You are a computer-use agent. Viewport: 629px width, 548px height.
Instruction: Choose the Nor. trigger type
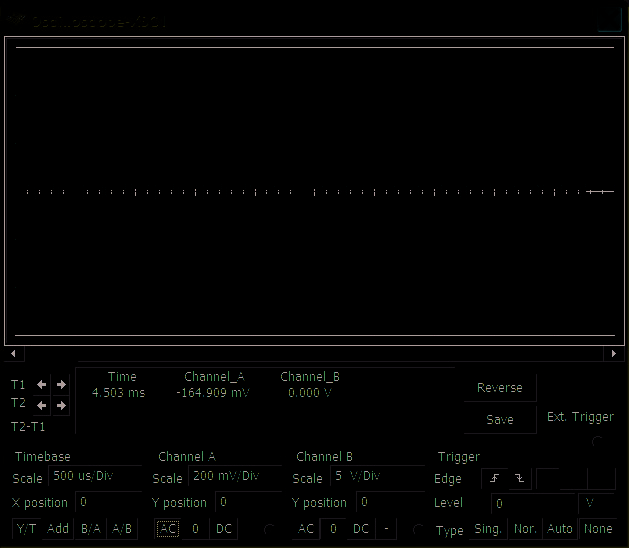coord(525,529)
